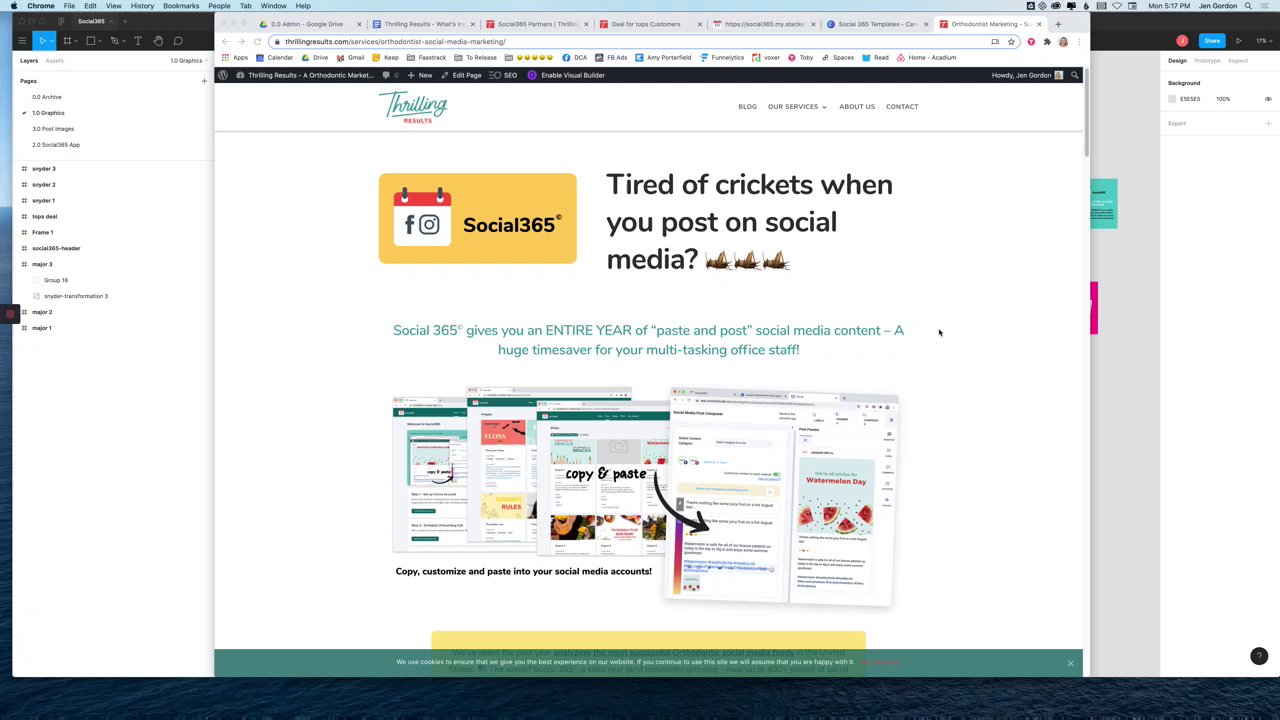Select the Text tool in Figma
Screen dimensions: 1280x720
(137, 41)
